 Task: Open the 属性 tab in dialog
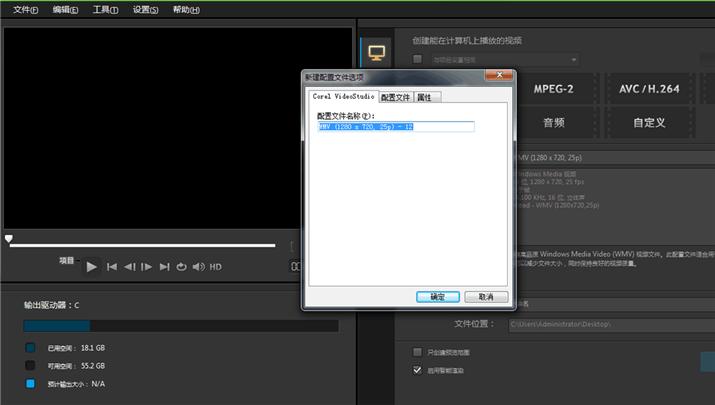(x=424, y=97)
